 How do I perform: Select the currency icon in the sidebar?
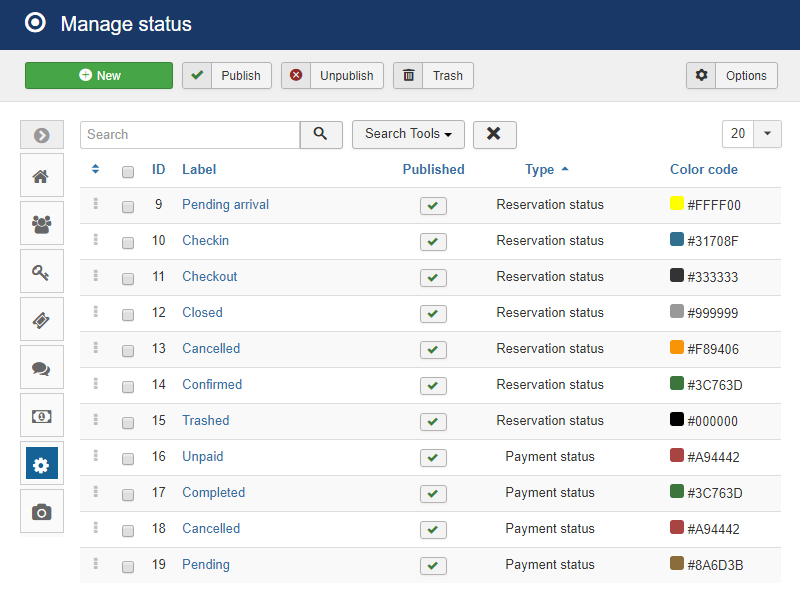tap(41, 415)
